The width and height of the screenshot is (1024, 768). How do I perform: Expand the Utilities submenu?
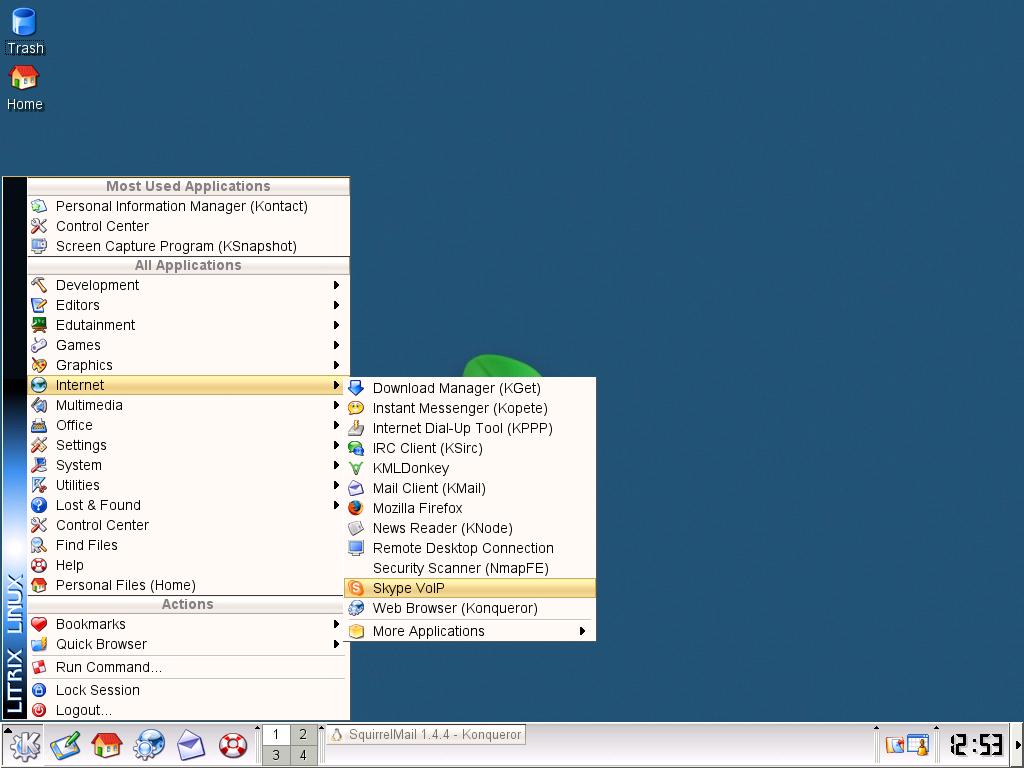(186, 485)
